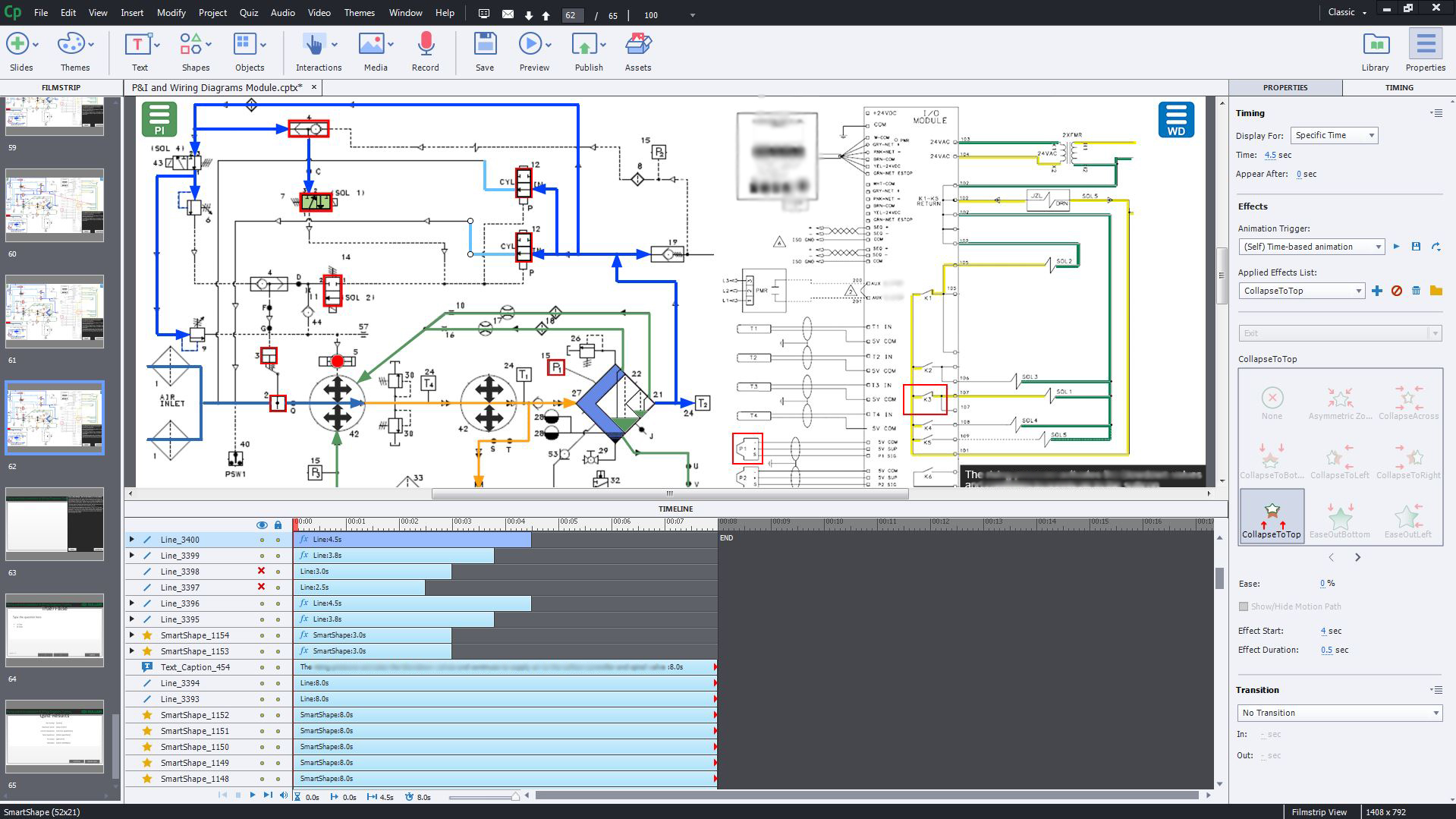1456x819 pixels.
Task: Expand the Animation Trigger dropdown
Action: [1311, 247]
